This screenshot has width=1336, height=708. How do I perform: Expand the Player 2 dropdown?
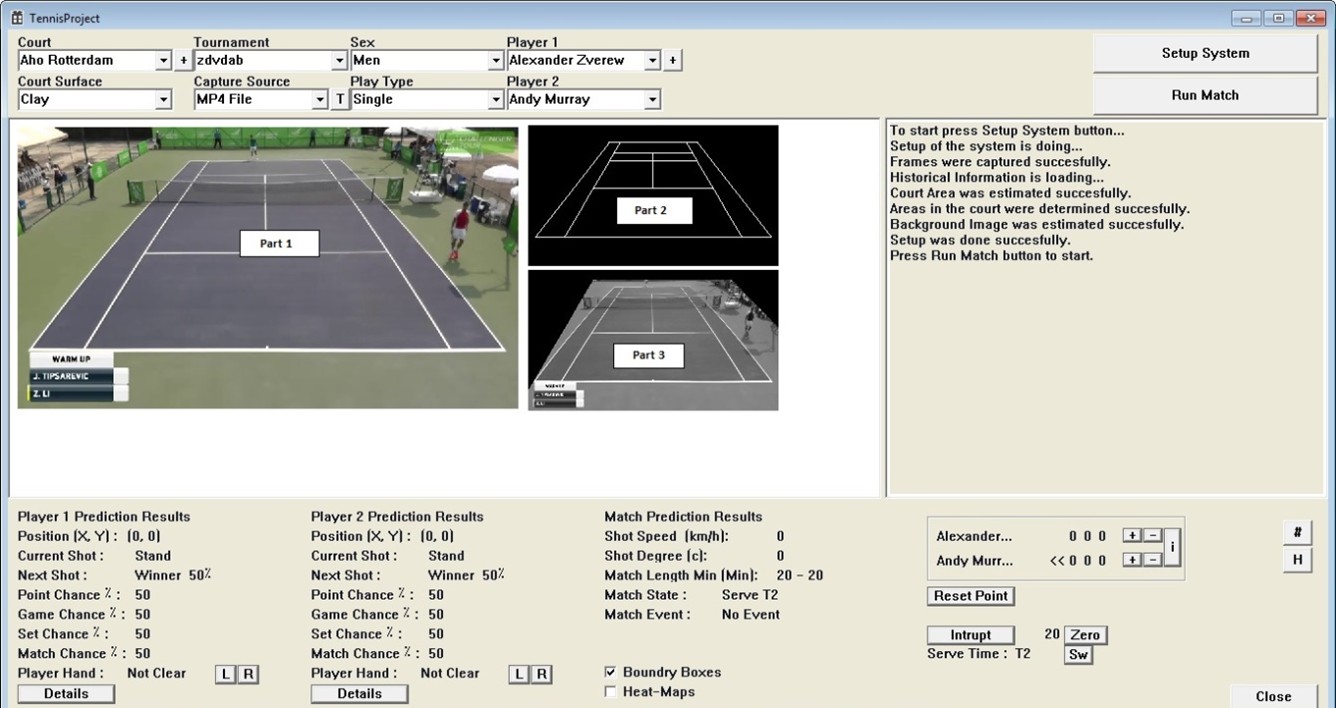click(x=652, y=99)
